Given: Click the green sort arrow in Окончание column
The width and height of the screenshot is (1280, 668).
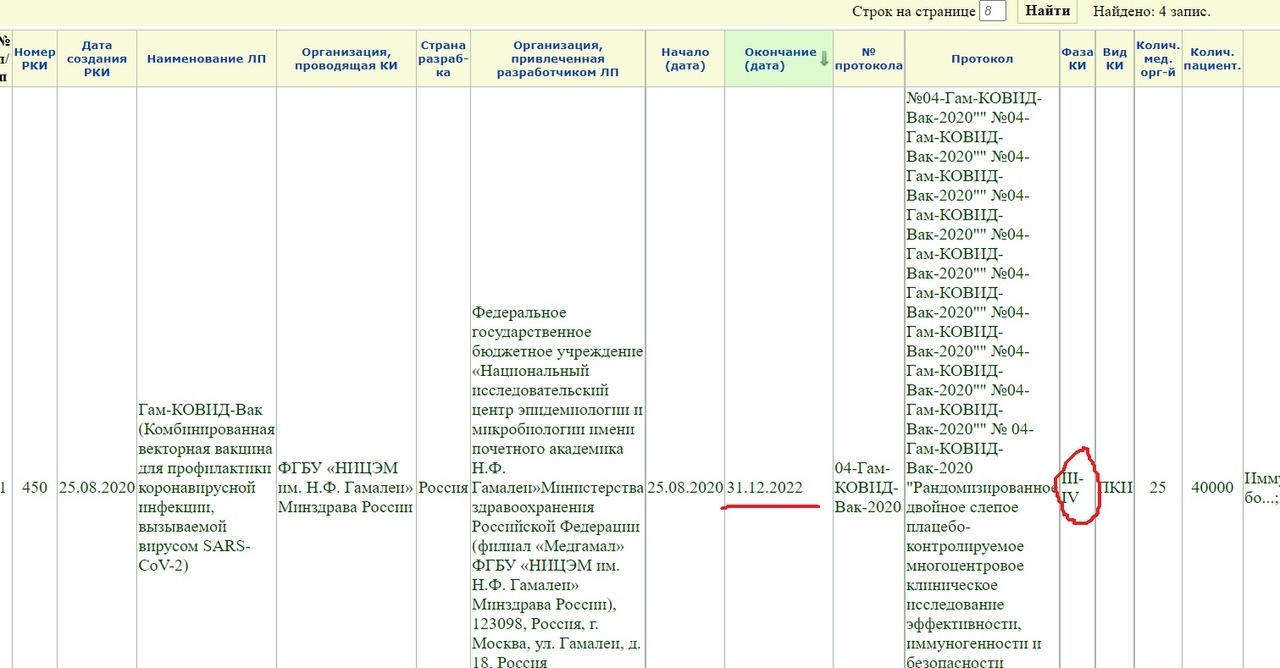Looking at the screenshot, I should point(823,59).
